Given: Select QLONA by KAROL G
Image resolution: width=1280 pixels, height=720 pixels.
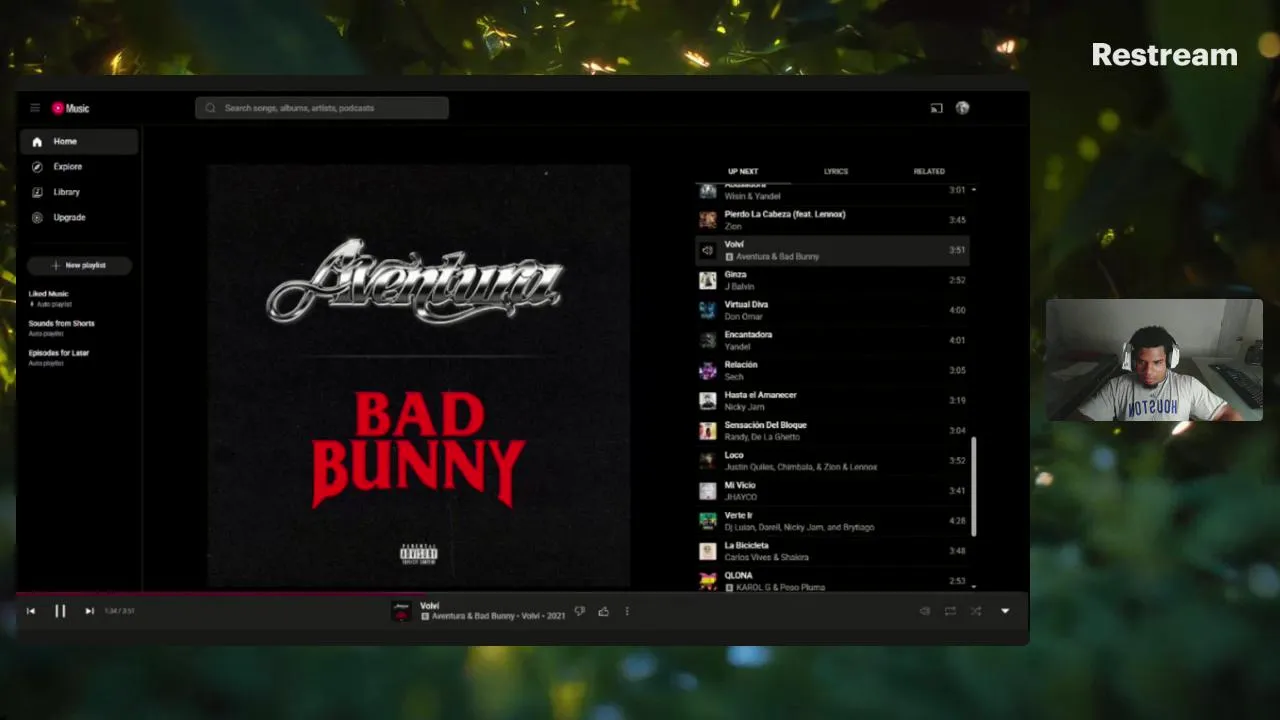Looking at the screenshot, I should click(832, 580).
